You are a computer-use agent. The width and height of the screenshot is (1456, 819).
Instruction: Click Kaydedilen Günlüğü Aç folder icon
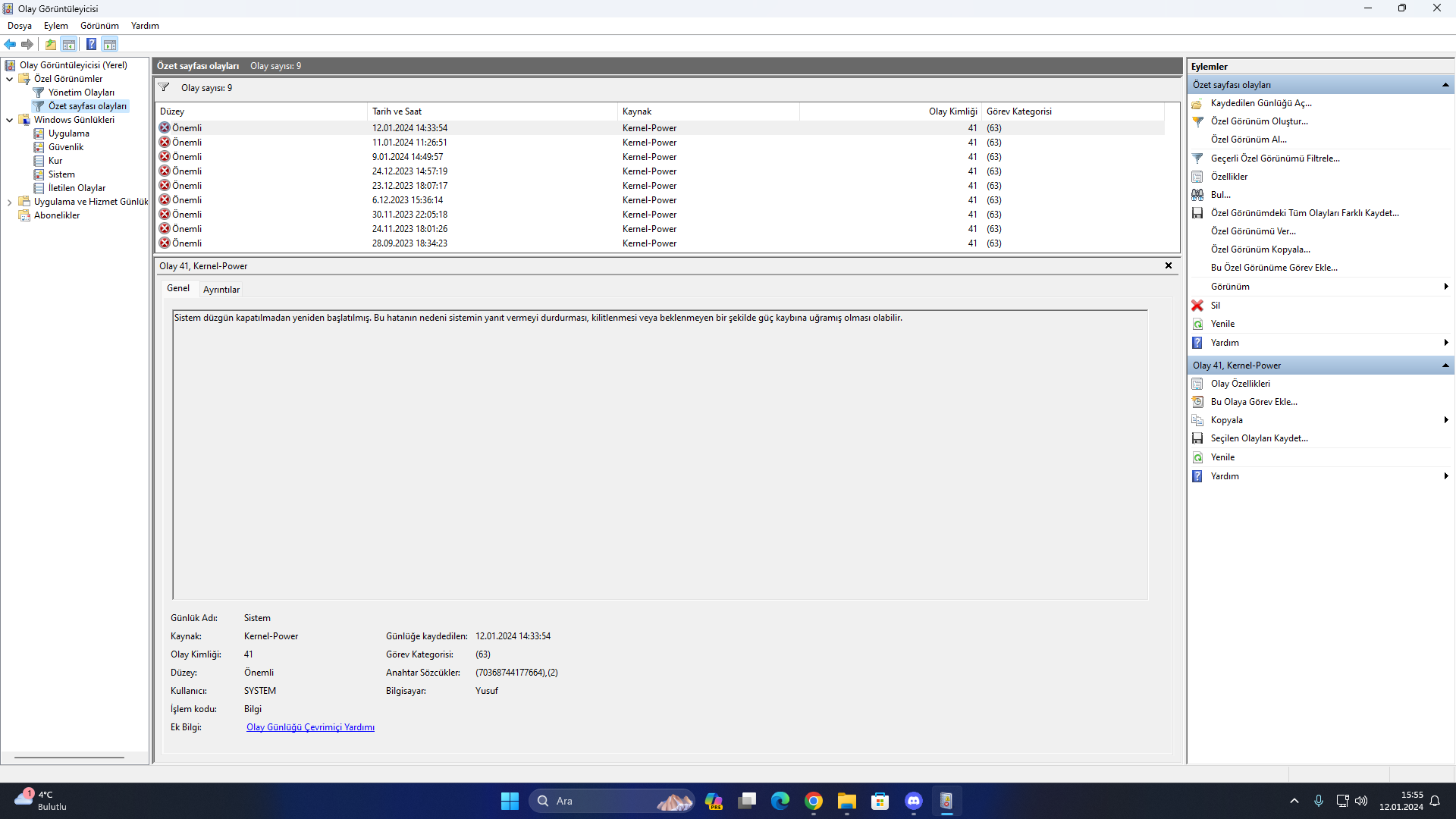(x=1197, y=103)
